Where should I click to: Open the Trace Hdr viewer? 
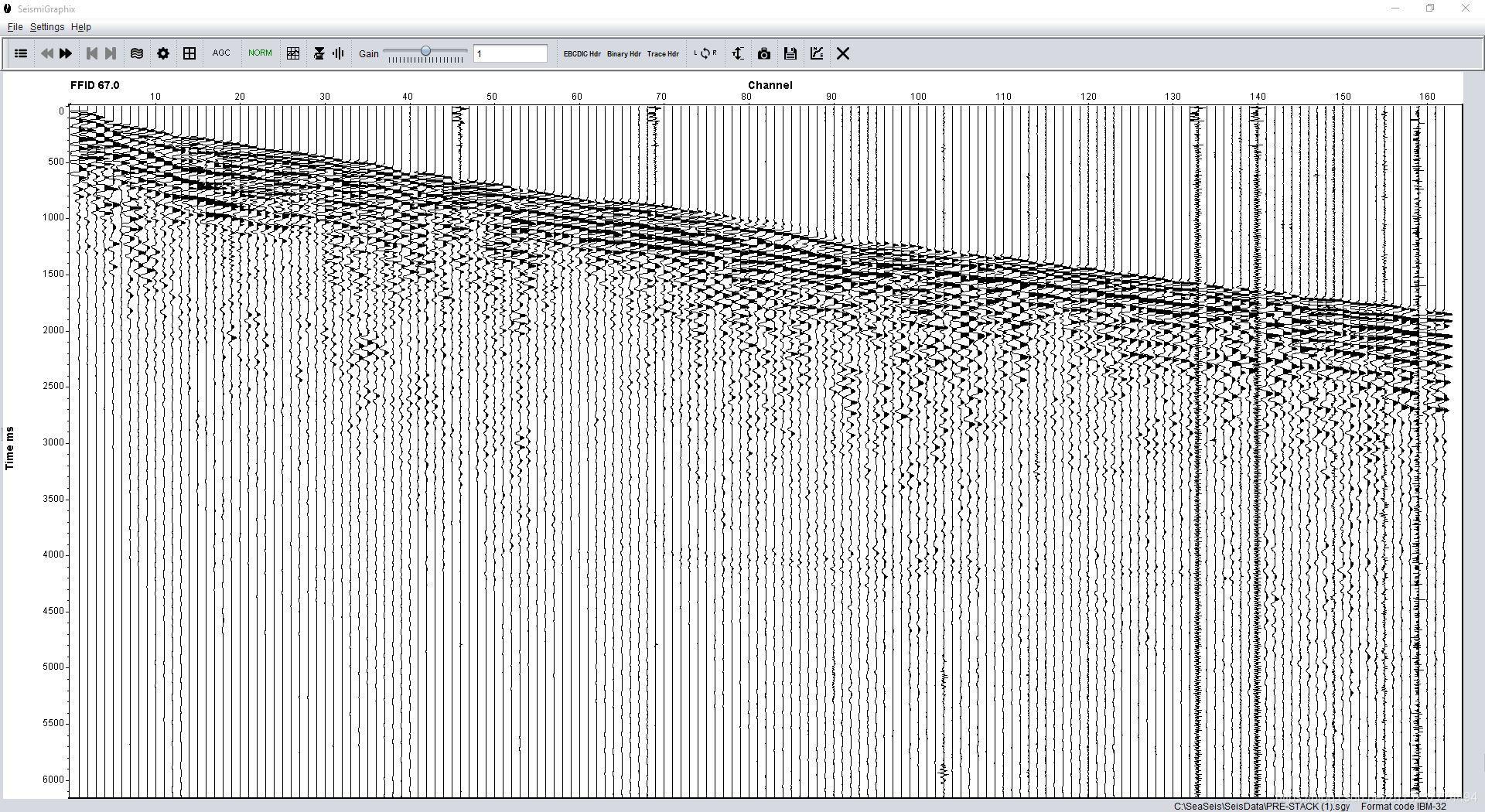coord(663,54)
